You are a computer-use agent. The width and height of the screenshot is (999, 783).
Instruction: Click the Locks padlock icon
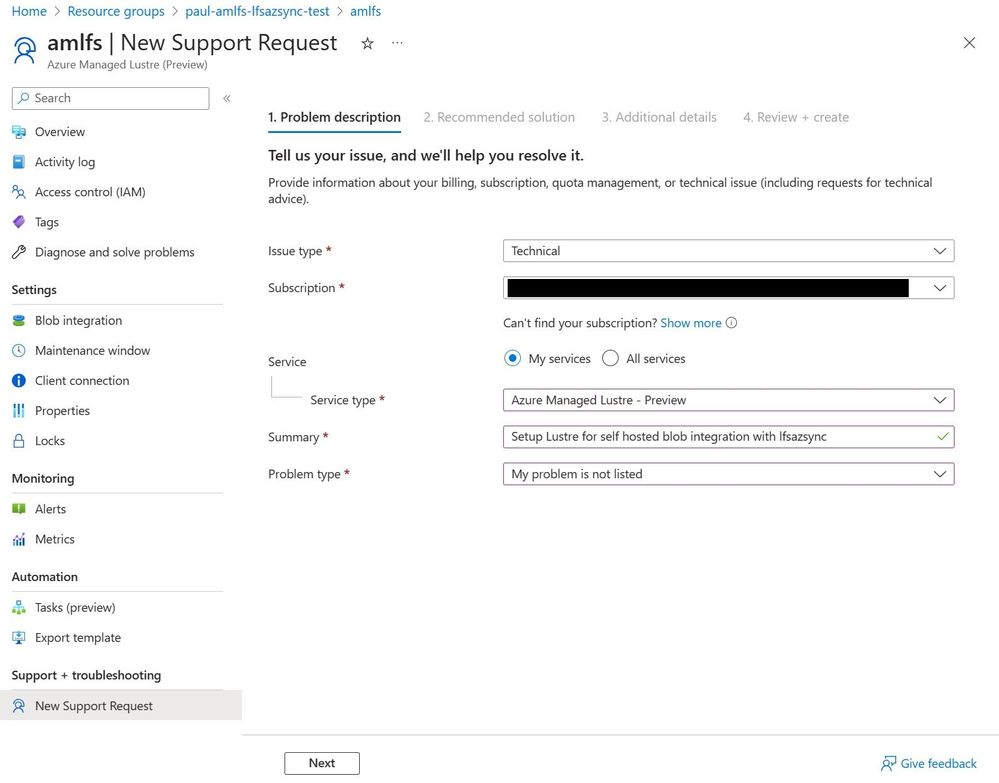[x=19, y=440]
